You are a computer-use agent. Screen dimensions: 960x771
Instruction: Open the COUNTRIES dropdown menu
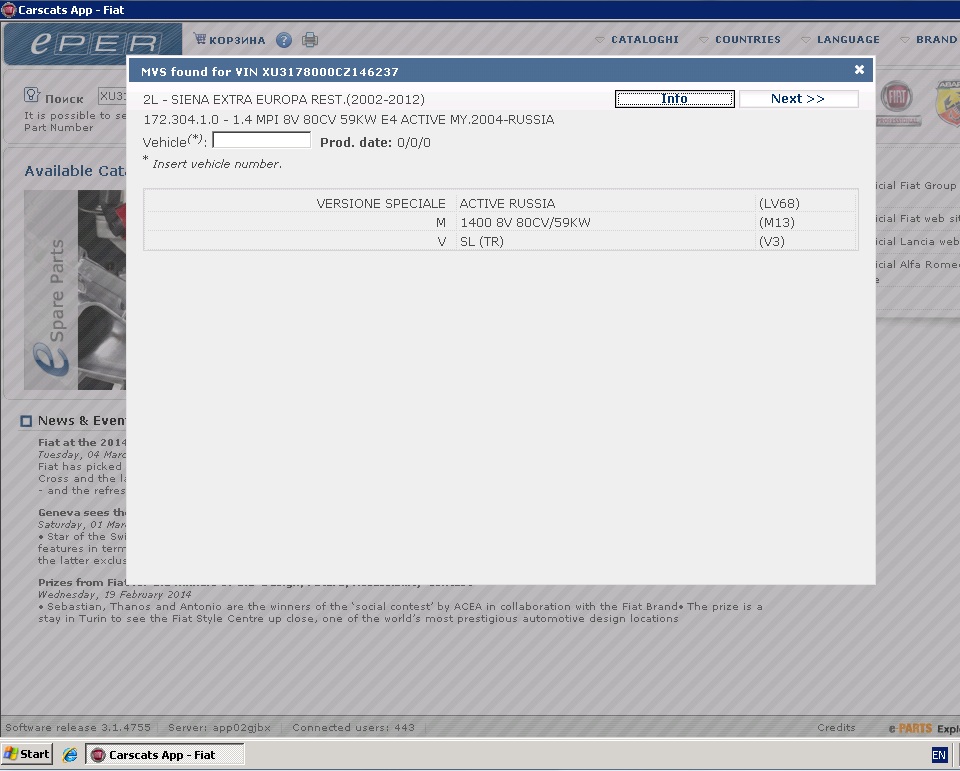point(740,40)
